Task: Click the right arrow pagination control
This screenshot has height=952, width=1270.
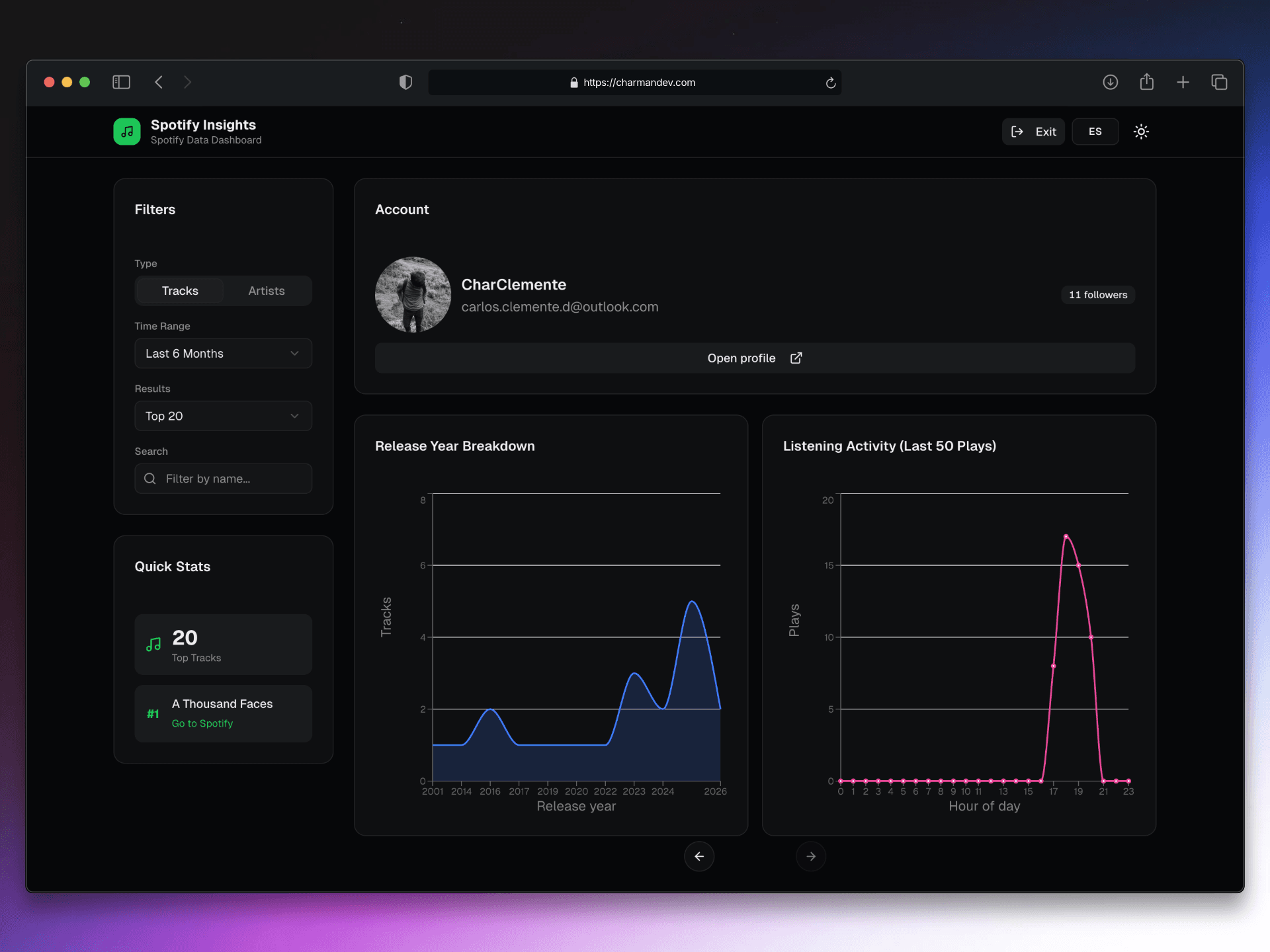Action: [810, 856]
